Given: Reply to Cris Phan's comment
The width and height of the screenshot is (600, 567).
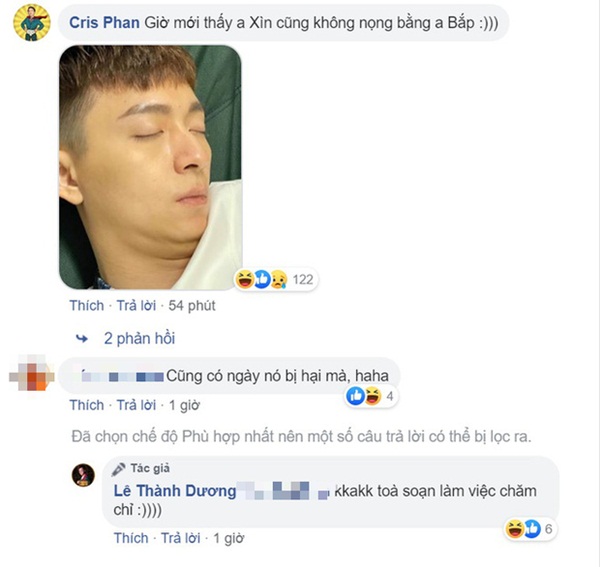Looking at the screenshot, I should tap(136, 306).
